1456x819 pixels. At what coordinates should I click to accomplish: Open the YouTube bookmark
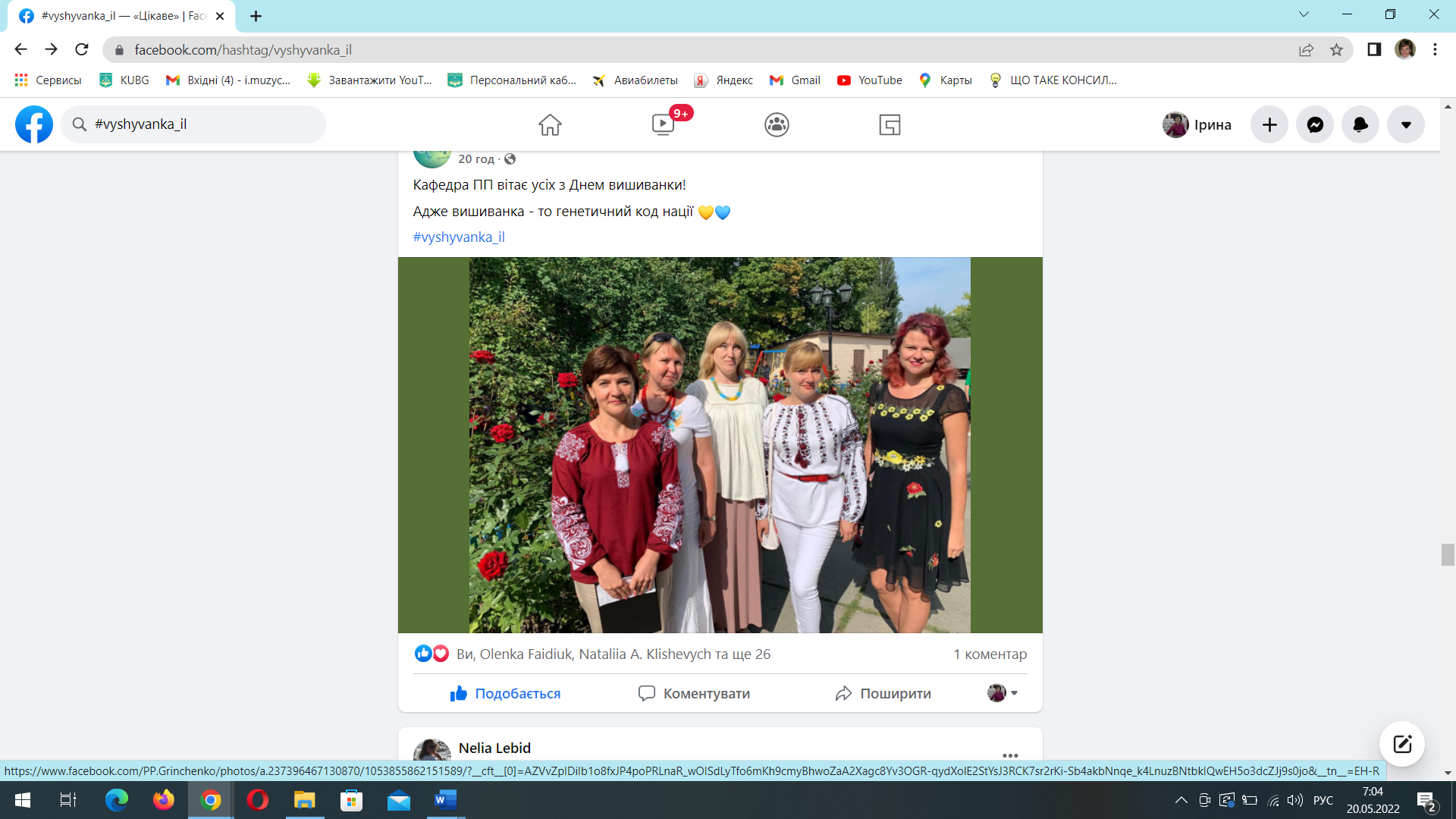click(x=870, y=80)
